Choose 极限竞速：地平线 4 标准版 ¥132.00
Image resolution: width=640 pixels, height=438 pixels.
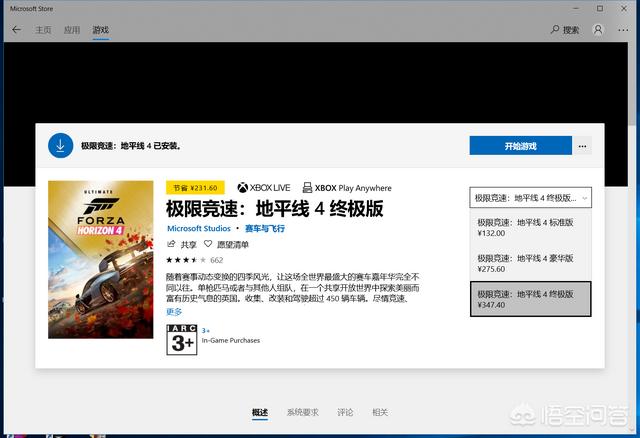pos(531,227)
